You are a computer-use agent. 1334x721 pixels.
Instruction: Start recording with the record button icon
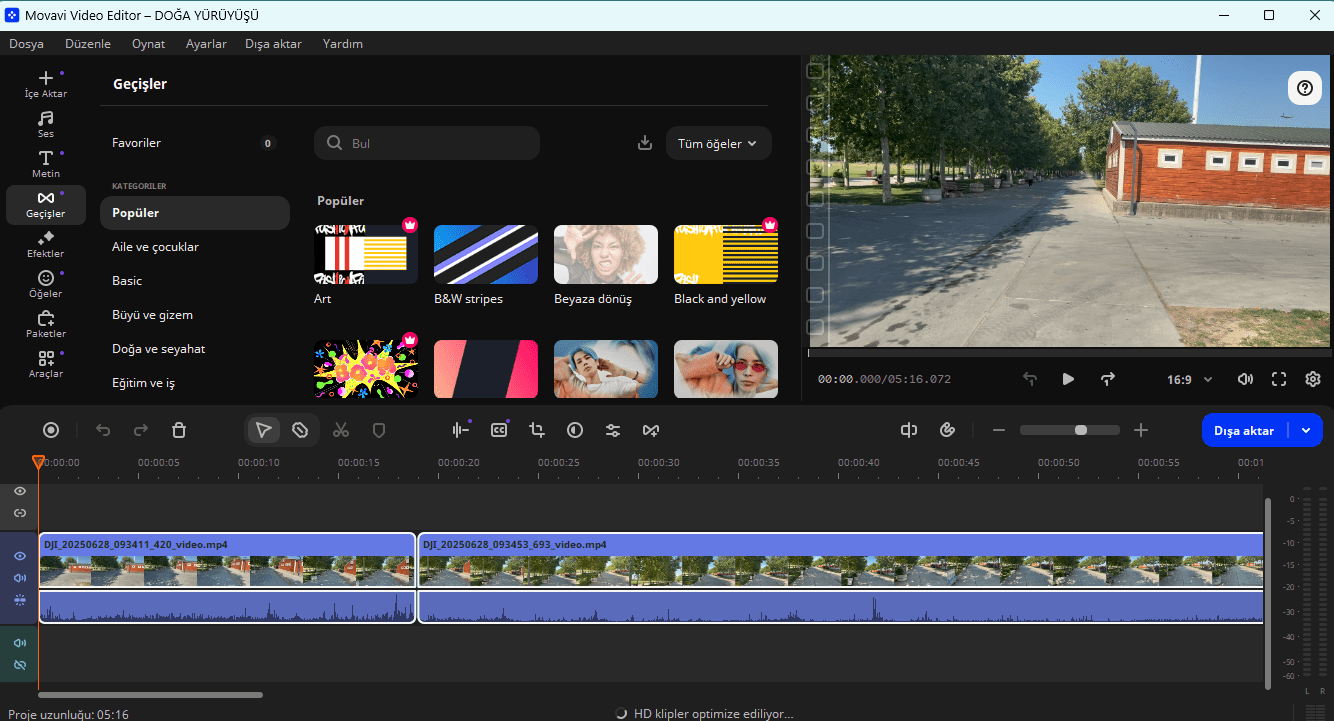tap(51, 430)
